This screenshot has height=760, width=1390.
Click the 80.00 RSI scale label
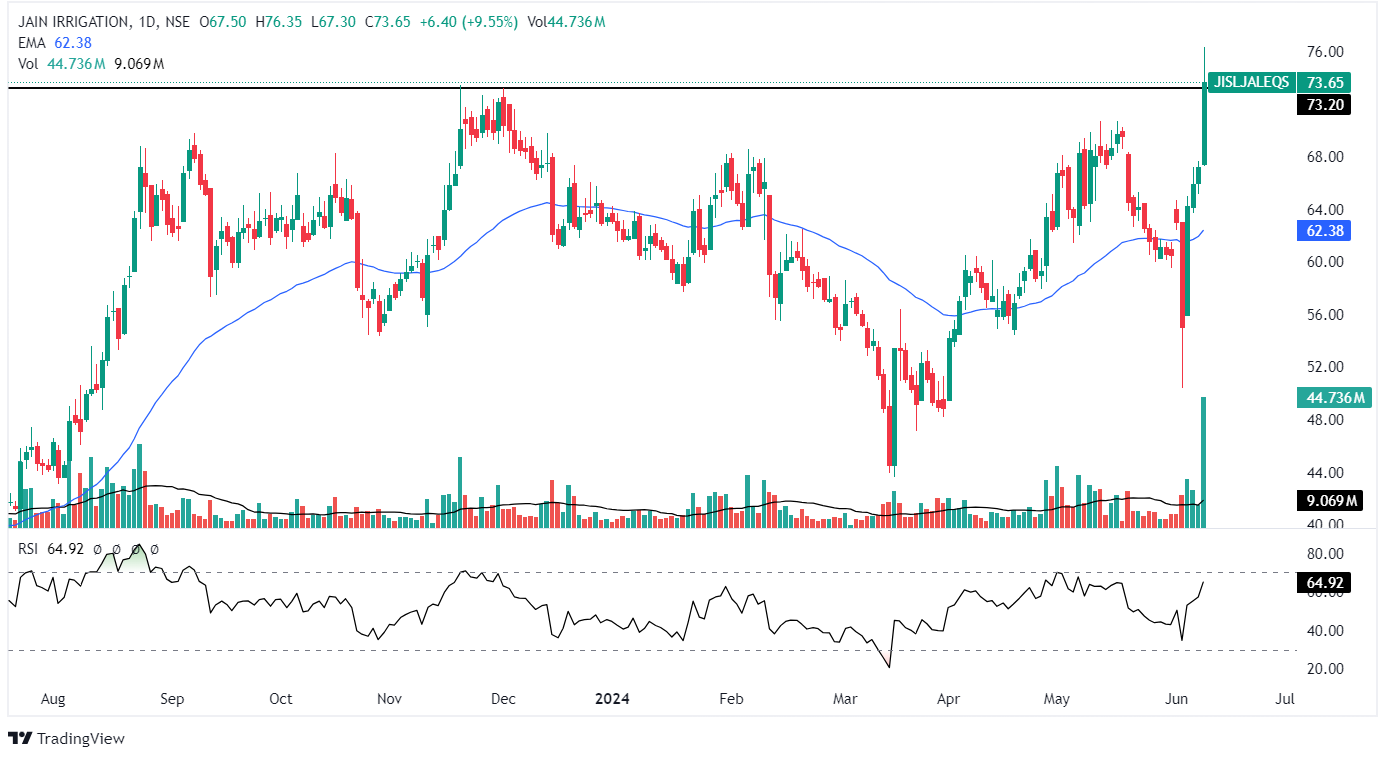coord(1323,554)
